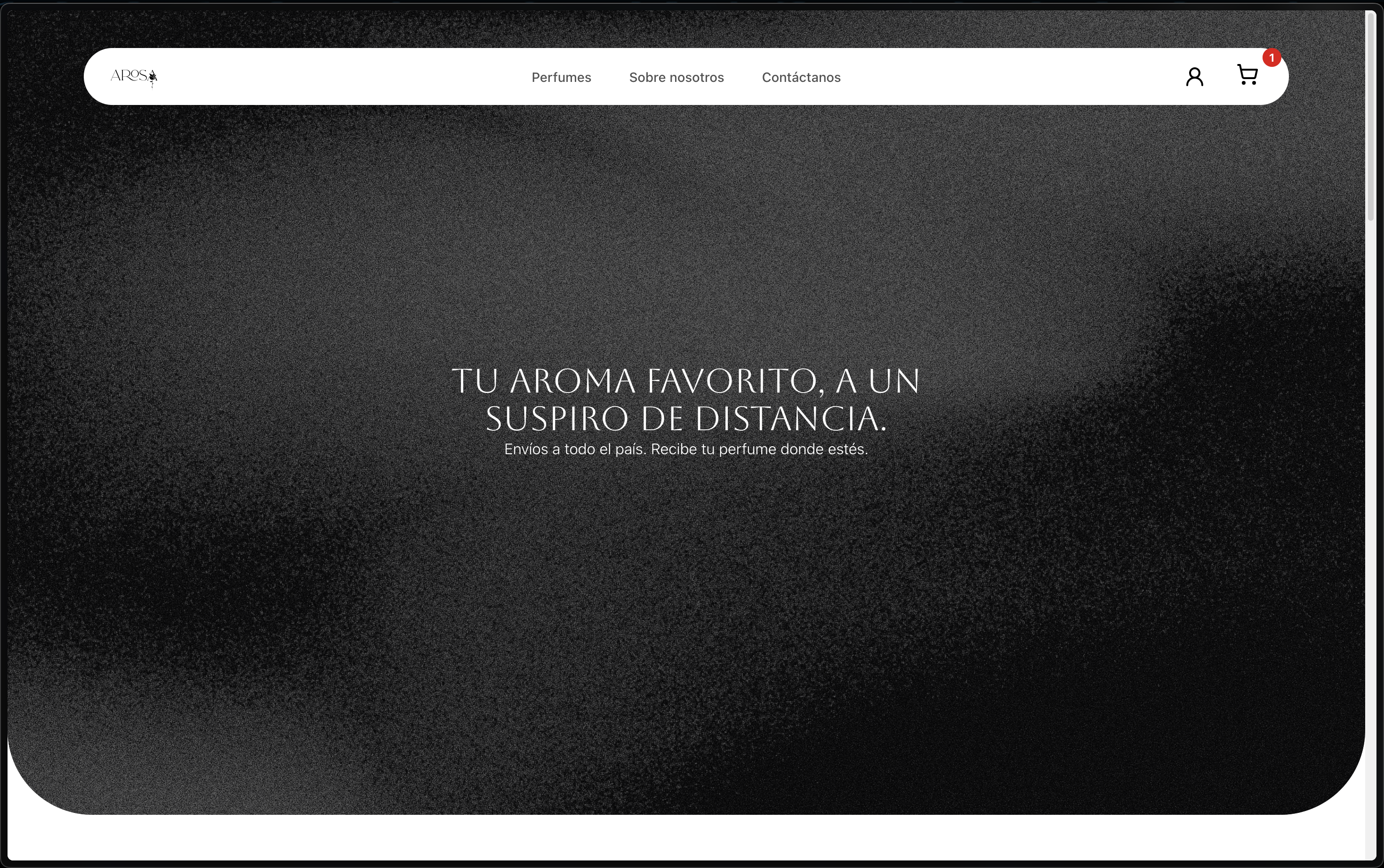
Task: Click the 'Envíos a todo el país' sentence
Action: click(x=575, y=450)
